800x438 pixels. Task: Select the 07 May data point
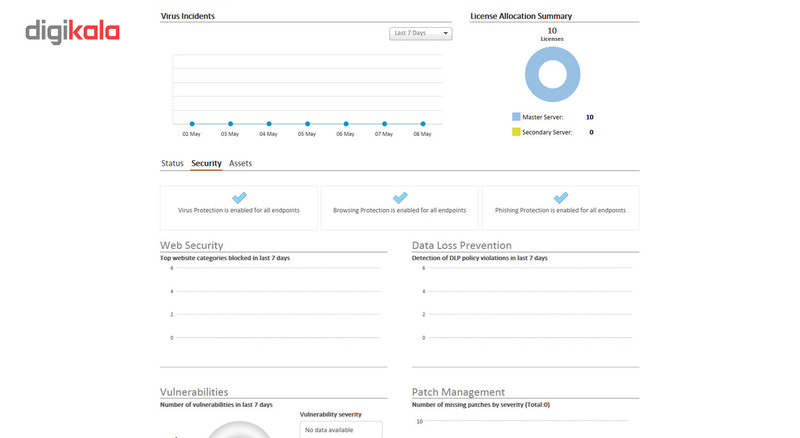(x=385, y=124)
